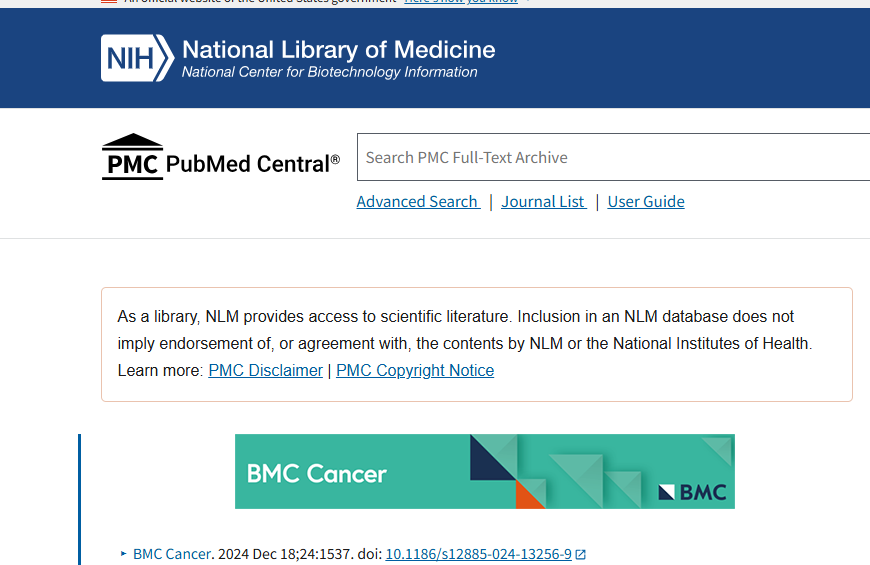Open Advanced Search
Viewport: 870px width, 565px height.
tap(417, 202)
